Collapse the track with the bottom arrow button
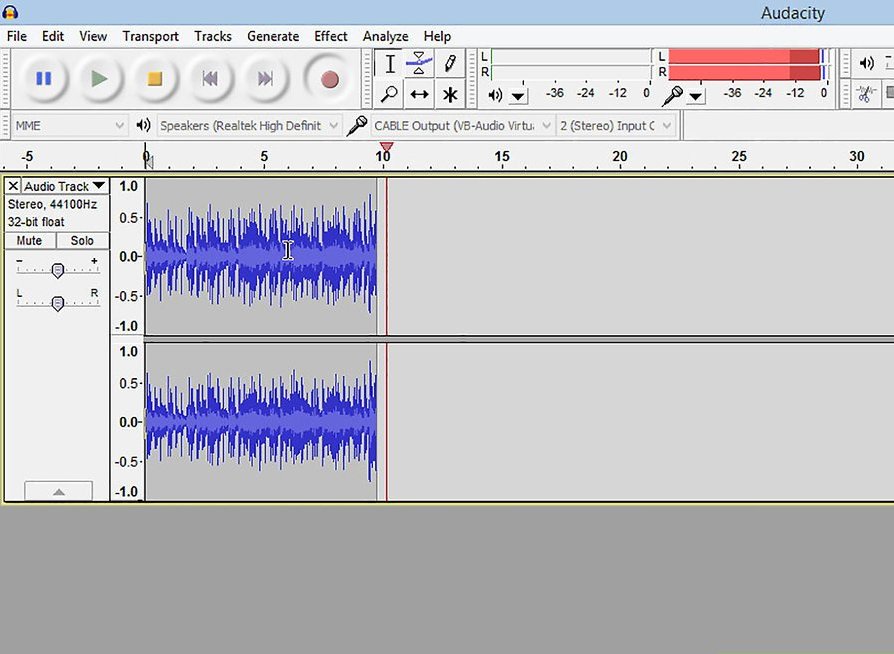The height and width of the screenshot is (654, 894). click(58, 491)
